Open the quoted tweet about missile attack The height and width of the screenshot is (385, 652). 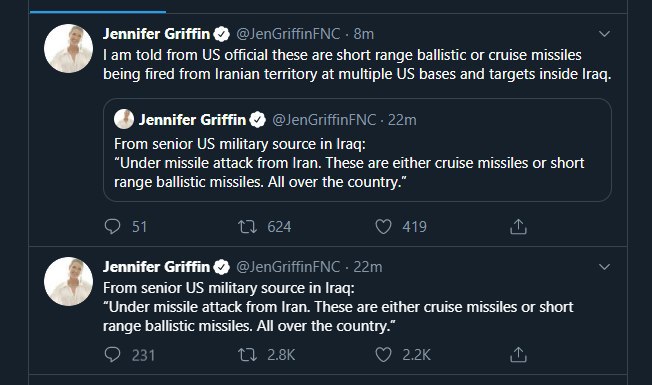point(357,150)
